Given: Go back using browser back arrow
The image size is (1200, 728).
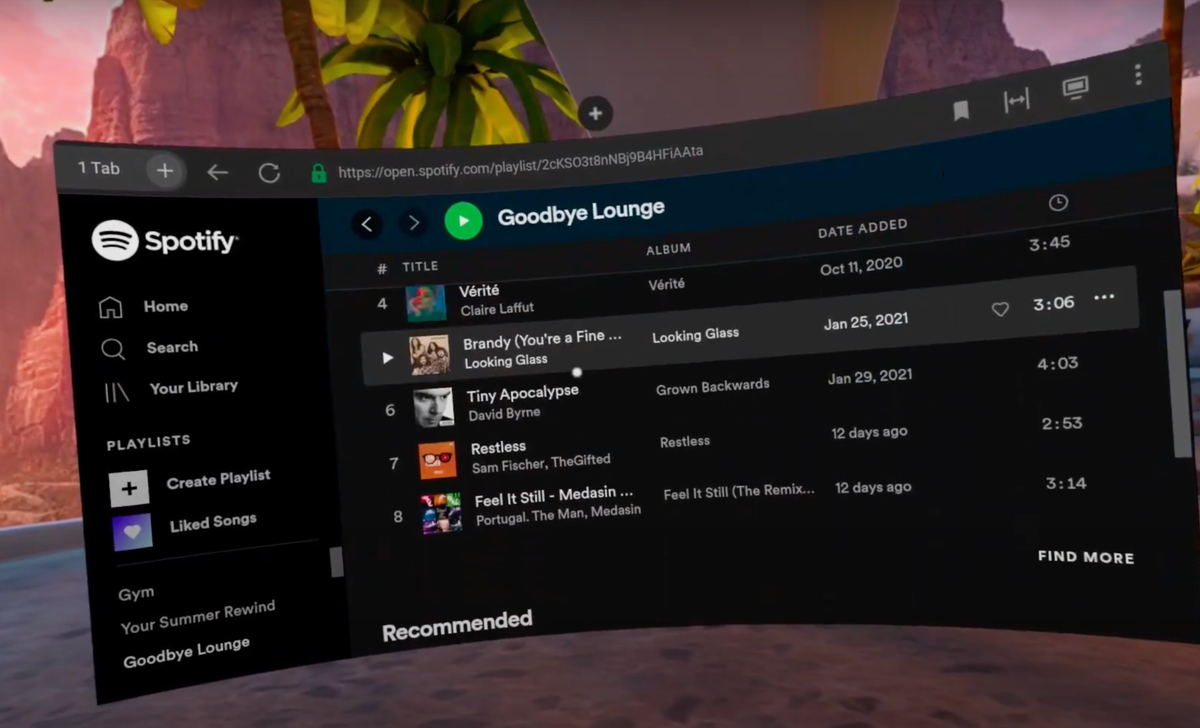Looking at the screenshot, I should point(217,172).
